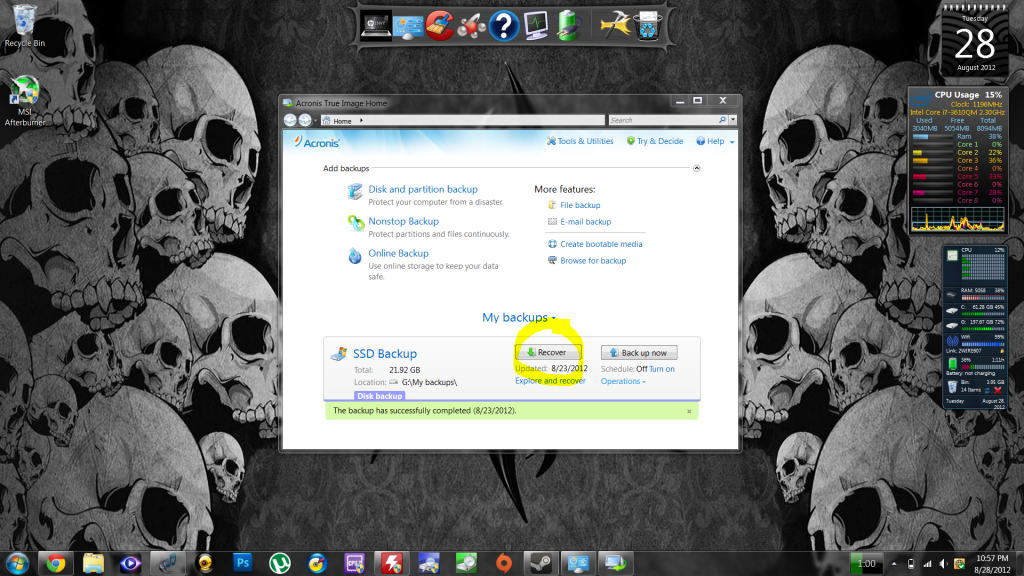
Task: Open CPU-Z from the taskbar
Action: click(x=355, y=564)
